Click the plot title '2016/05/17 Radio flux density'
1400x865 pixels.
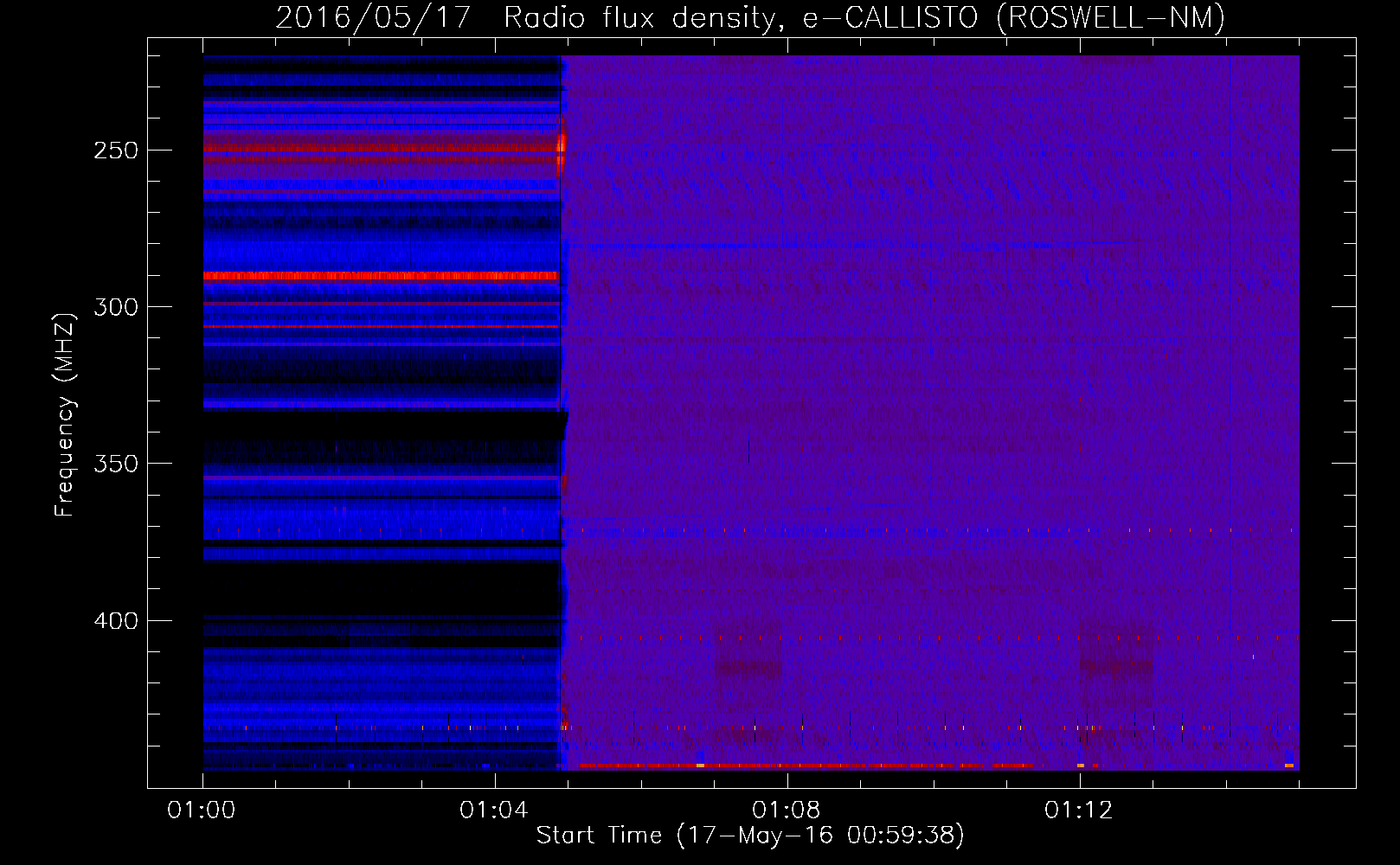pos(528,18)
